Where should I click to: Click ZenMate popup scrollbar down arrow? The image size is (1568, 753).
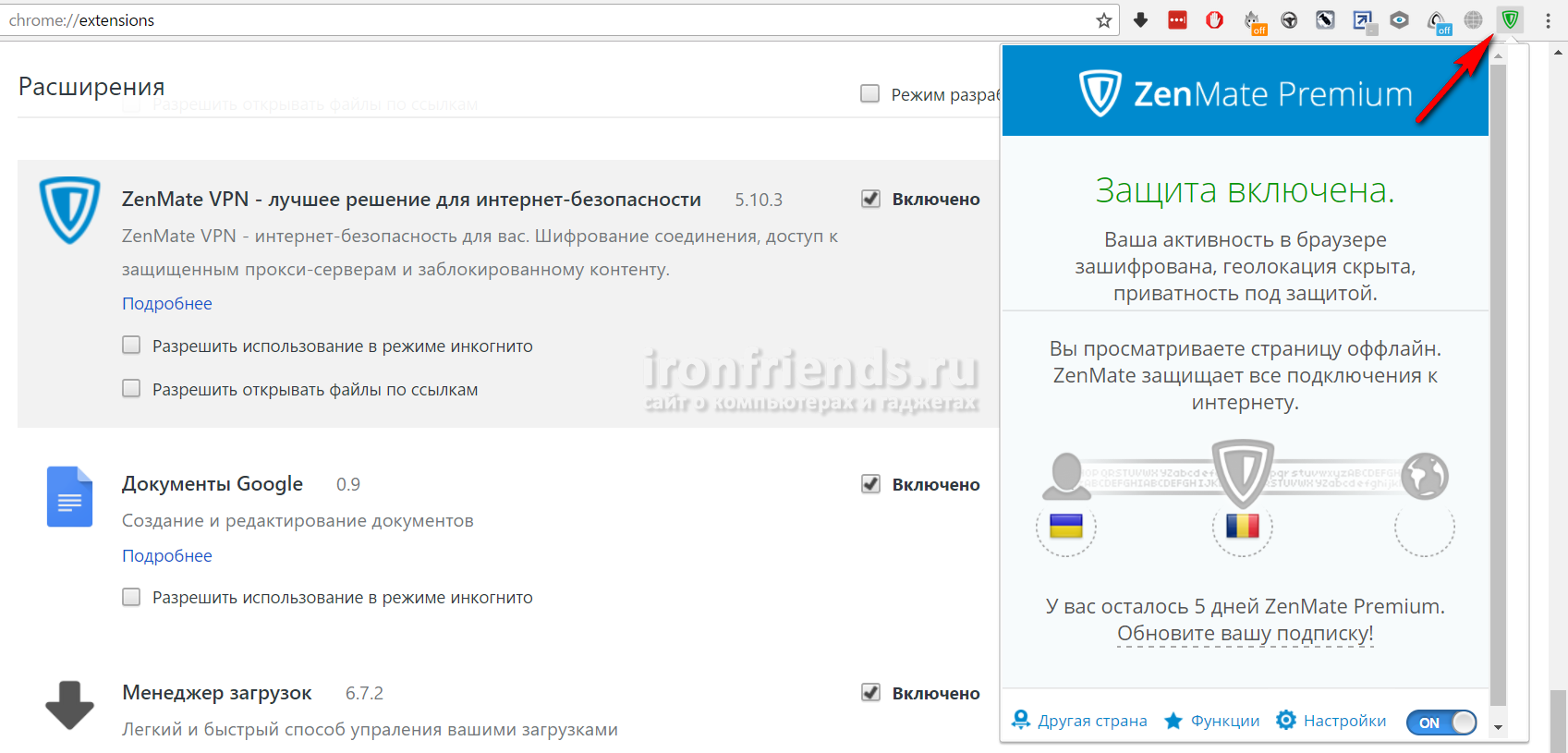tap(1498, 728)
